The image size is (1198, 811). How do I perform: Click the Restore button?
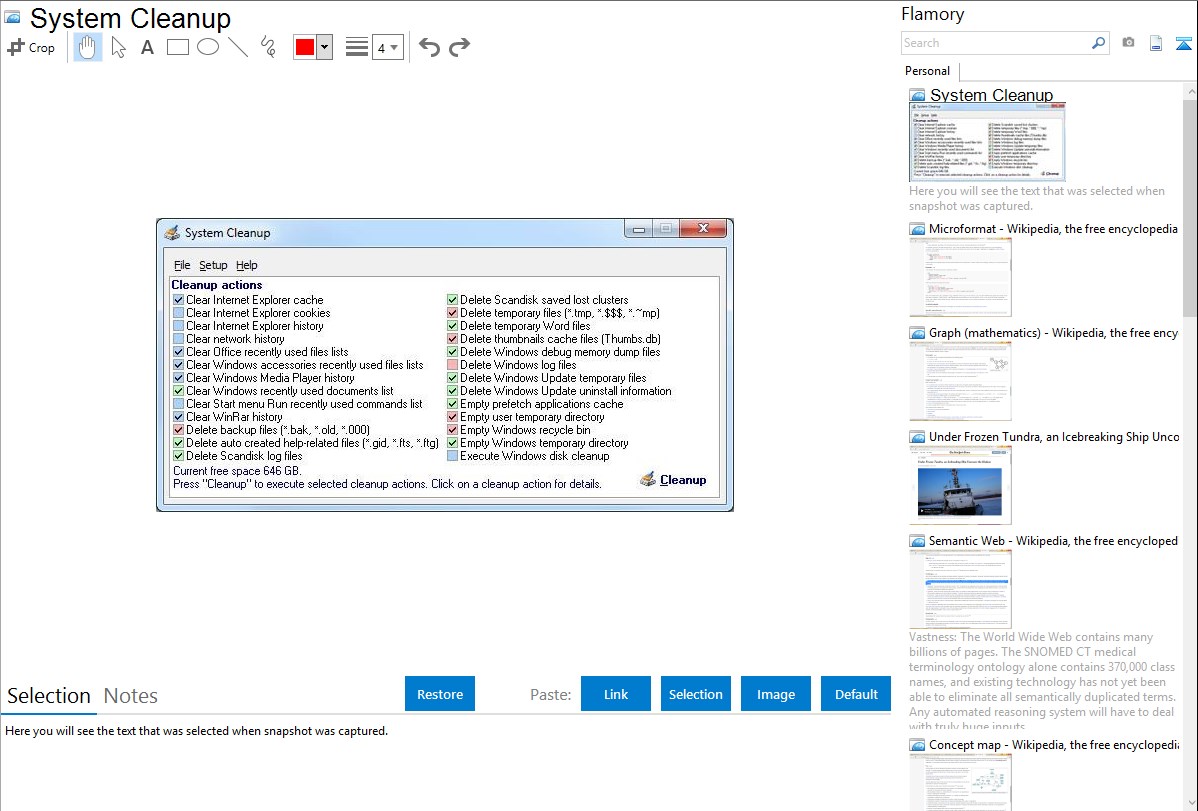click(x=440, y=694)
